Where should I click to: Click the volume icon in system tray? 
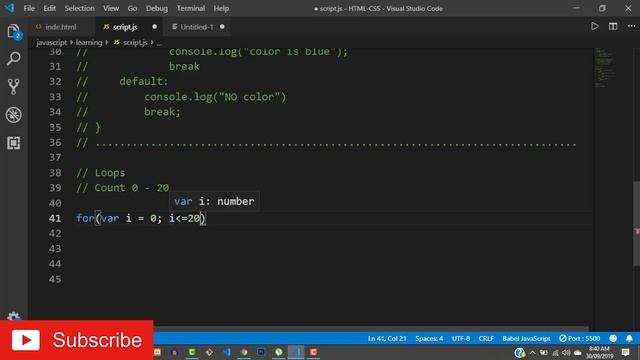click(566, 353)
